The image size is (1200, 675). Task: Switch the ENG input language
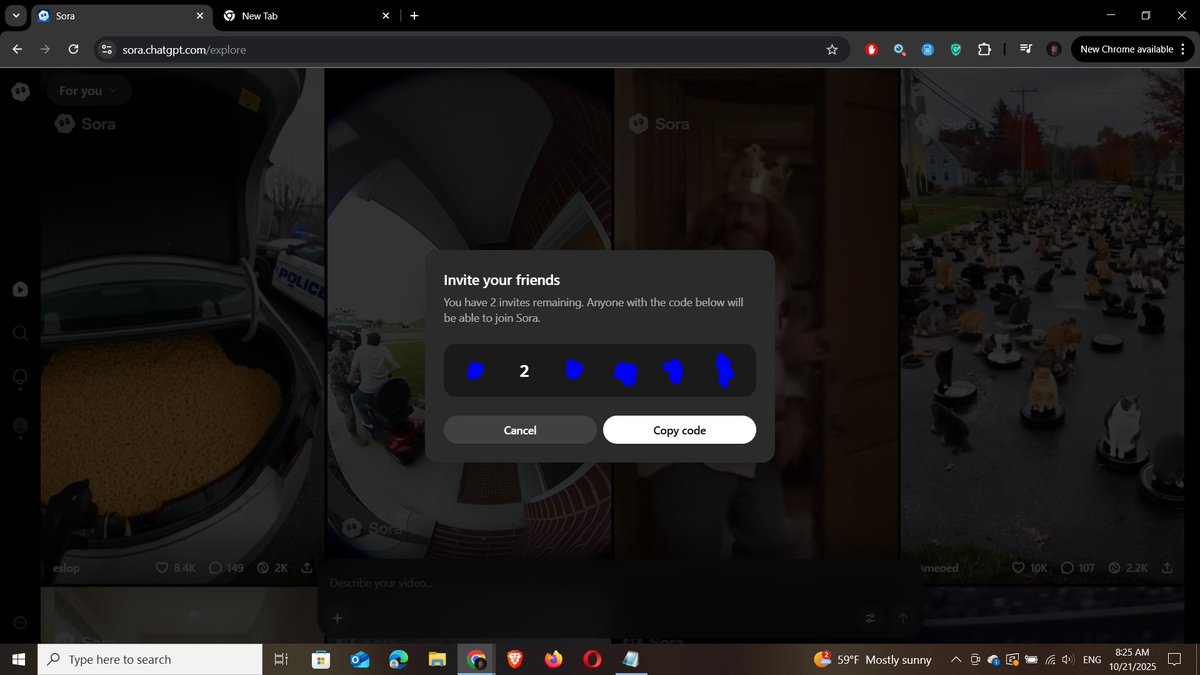1092,659
